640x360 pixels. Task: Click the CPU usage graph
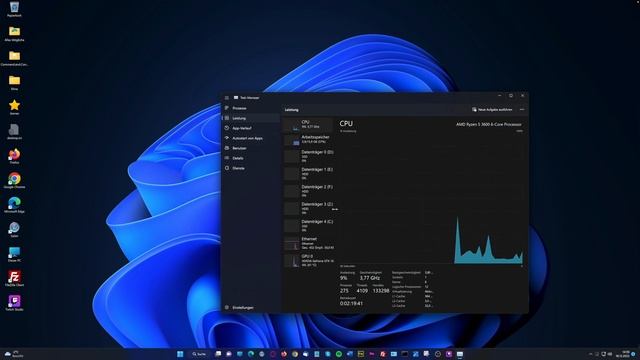(431, 199)
